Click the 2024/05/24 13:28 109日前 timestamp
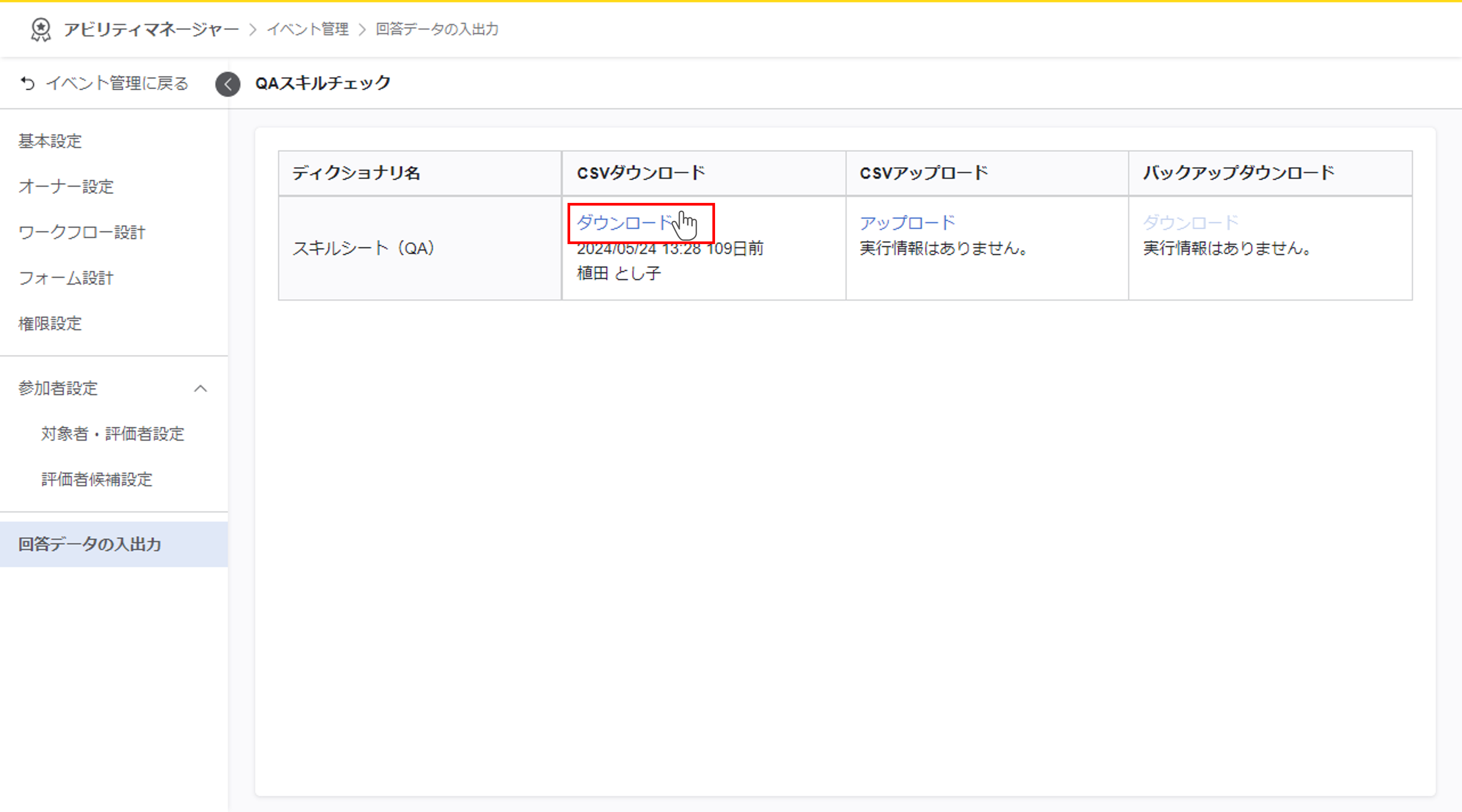This screenshot has width=1462, height=812. tap(670, 248)
